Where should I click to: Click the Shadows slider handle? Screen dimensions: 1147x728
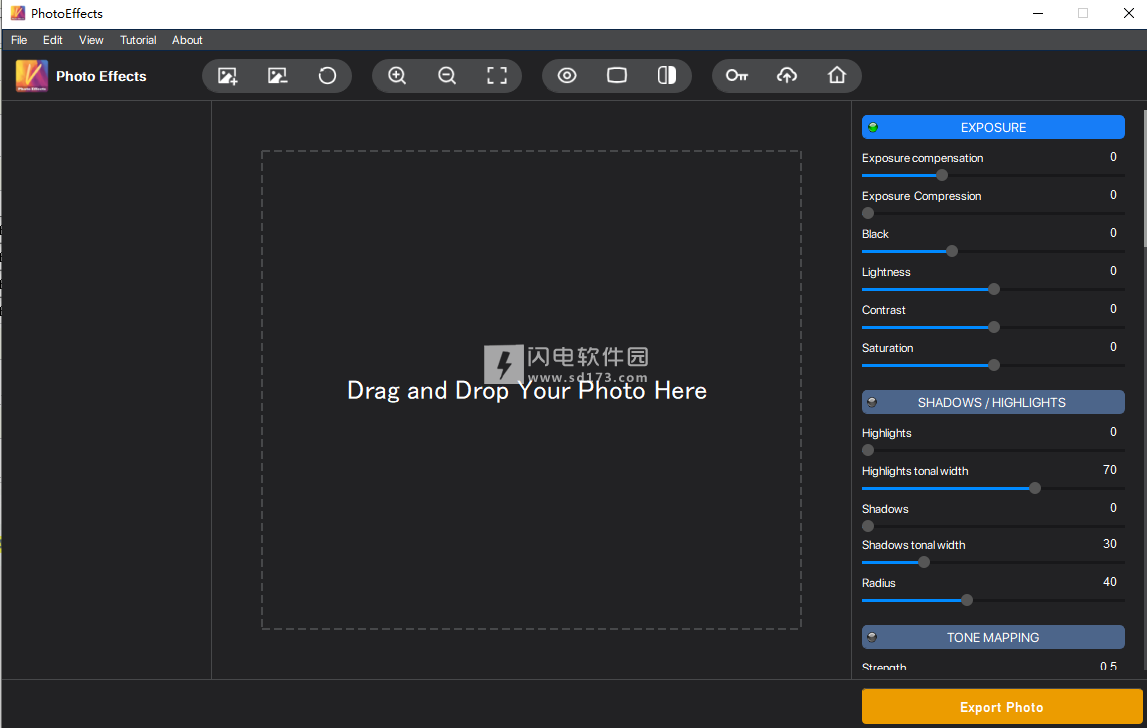coord(868,526)
